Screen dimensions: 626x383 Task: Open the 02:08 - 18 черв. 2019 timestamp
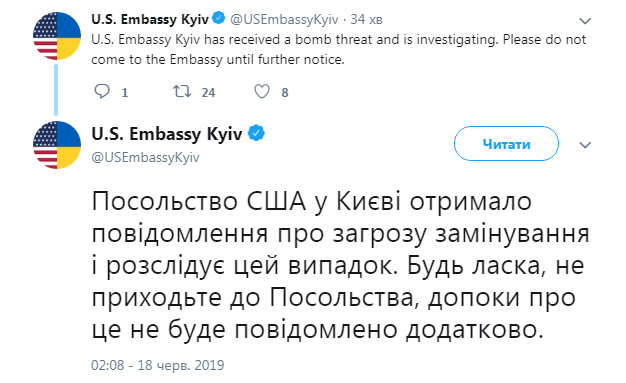coord(158,365)
